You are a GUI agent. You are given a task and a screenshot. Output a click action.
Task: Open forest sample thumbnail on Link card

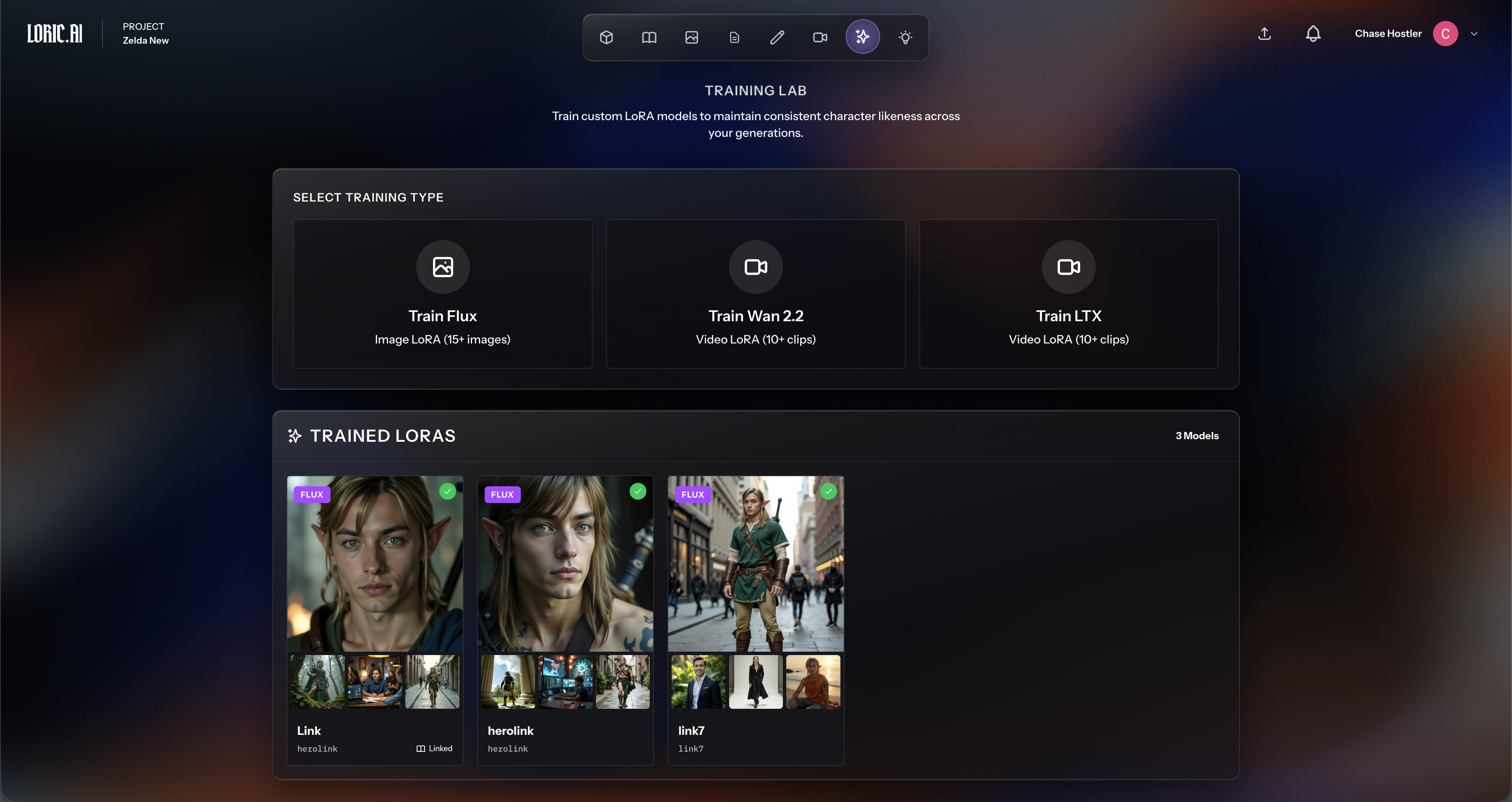click(318, 682)
